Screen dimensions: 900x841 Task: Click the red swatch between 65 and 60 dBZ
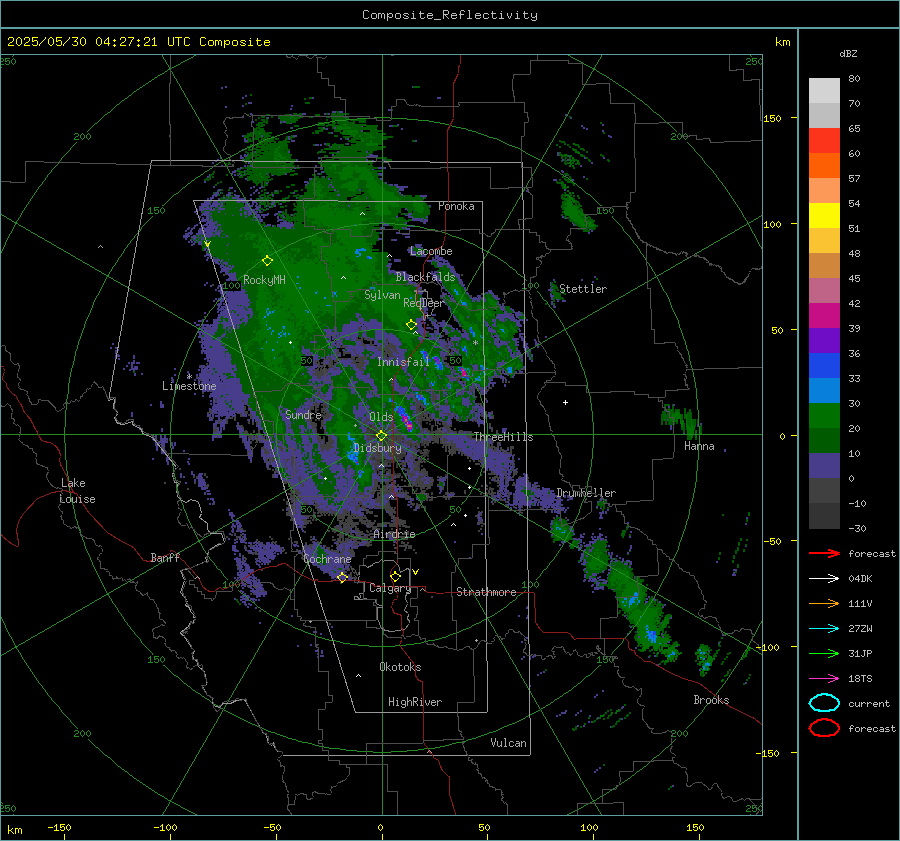click(x=824, y=141)
